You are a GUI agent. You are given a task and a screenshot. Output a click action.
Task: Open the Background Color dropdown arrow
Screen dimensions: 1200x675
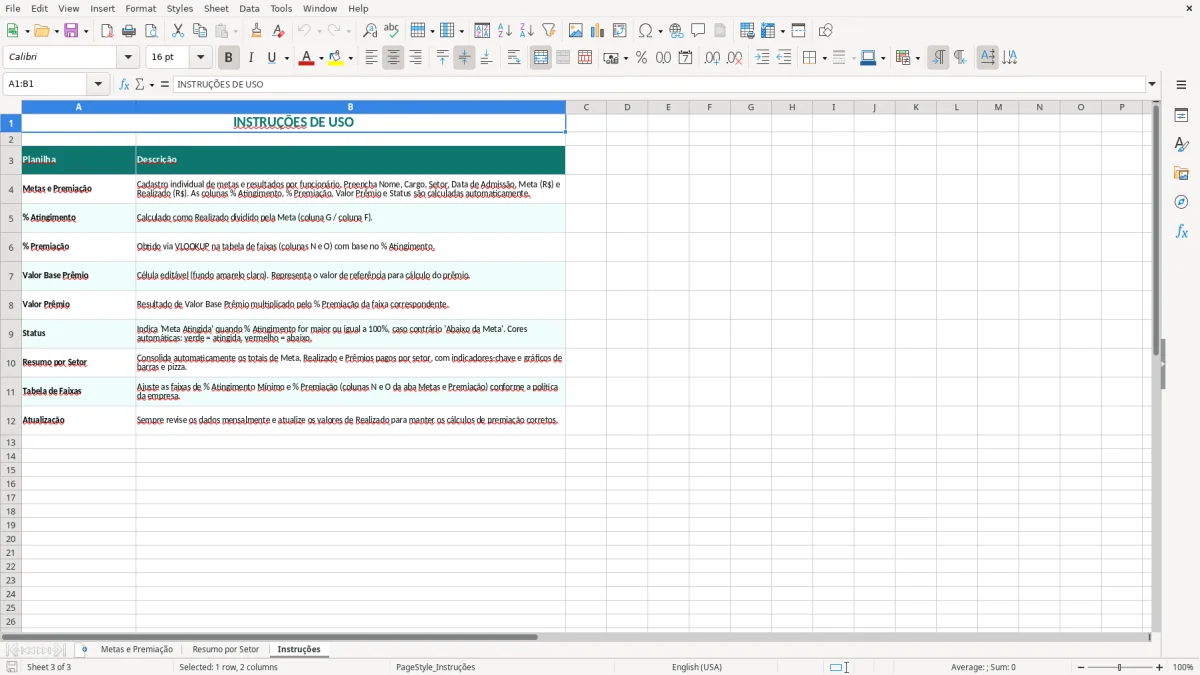[351, 58]
